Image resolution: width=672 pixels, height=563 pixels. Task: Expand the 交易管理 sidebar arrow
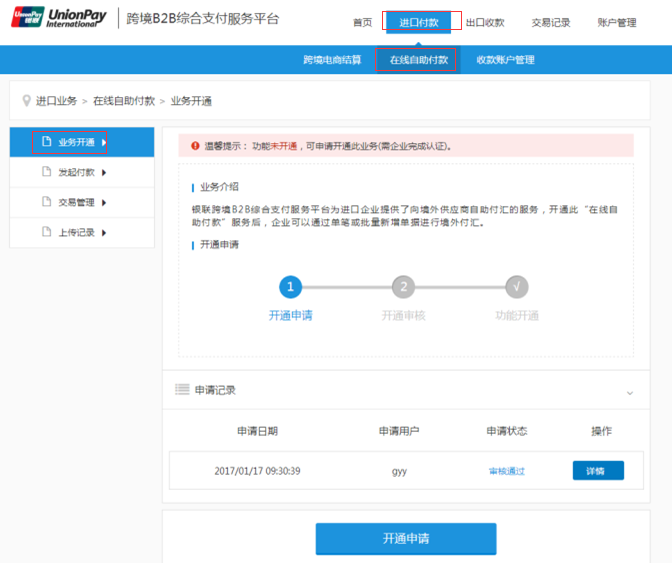tap(103, 202)
